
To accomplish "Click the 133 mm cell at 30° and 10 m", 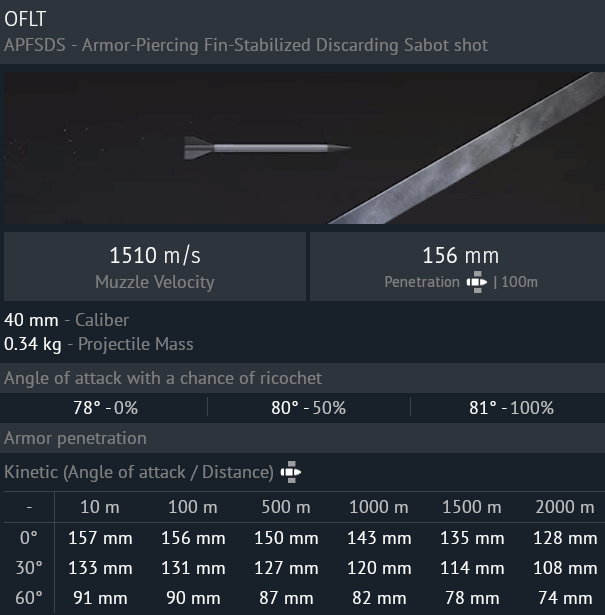I will point(100,568).
